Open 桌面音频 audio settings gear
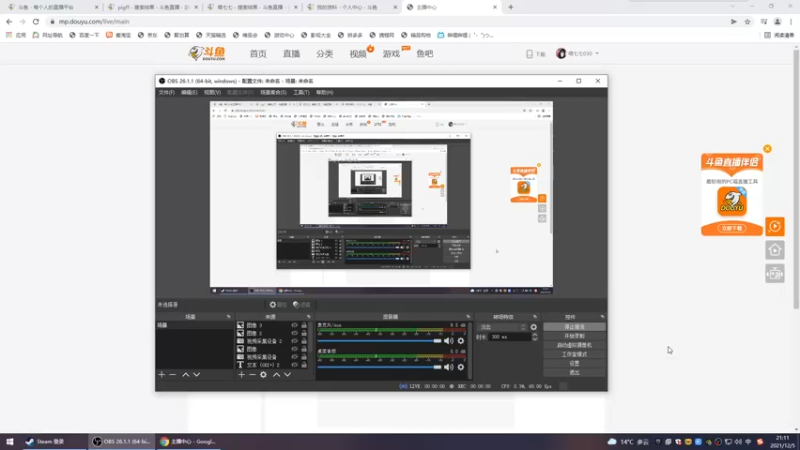Image resolution: width=800 pixels, height=450 pixels. [x=461, y=367]
